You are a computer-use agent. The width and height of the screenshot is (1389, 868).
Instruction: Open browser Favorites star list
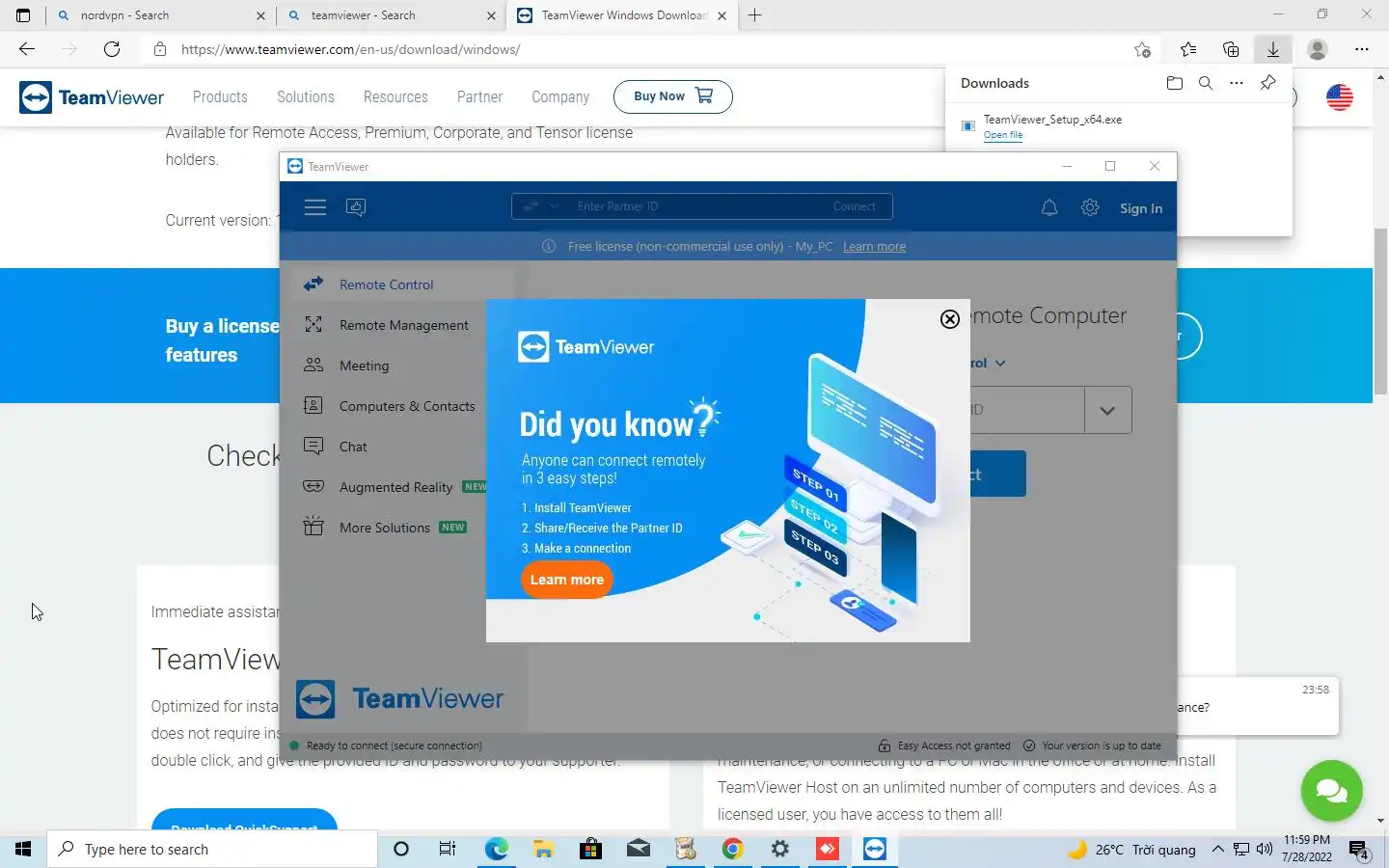pyautogui.click(x=1188, y=49)
